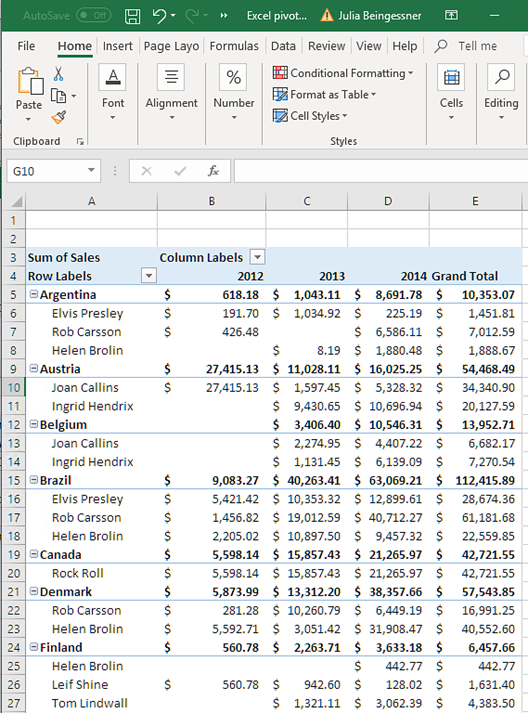Click the Name Box showing G10
Screen dimensions: 528x713
[x=45, y=171]
